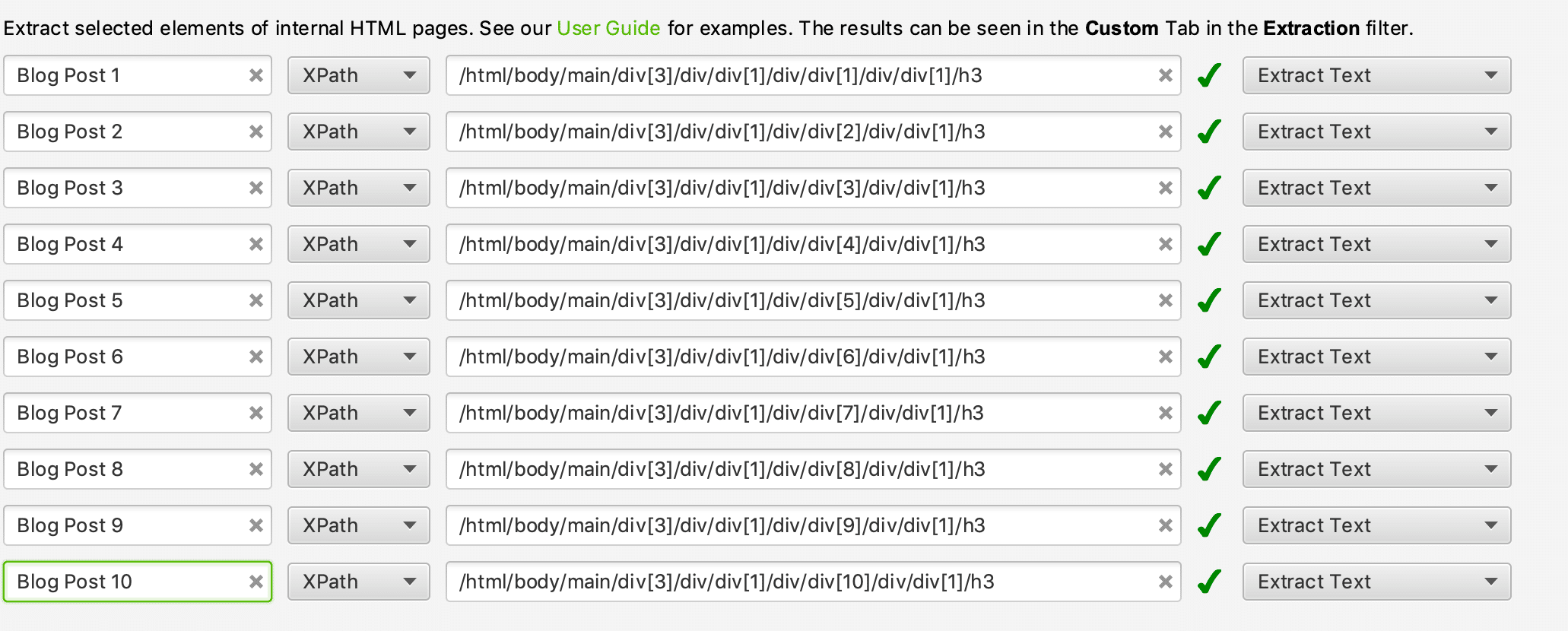This screenshot has width=1568, height=631.
Task: Open the User Guide link
Action: [x=608, y=28]
